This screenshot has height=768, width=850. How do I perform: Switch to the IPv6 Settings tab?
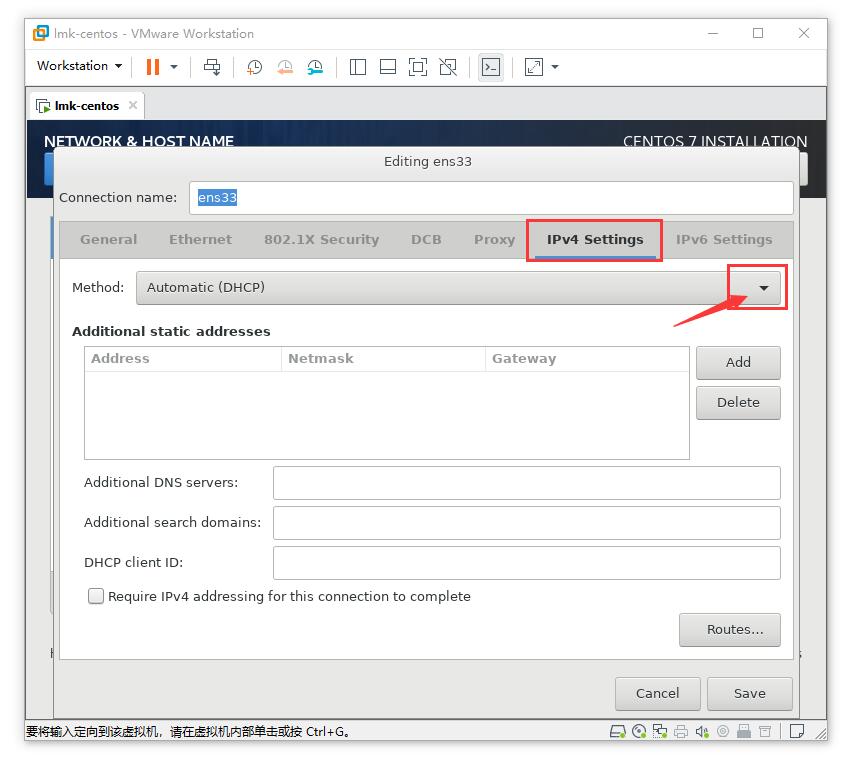pos(724,239)
